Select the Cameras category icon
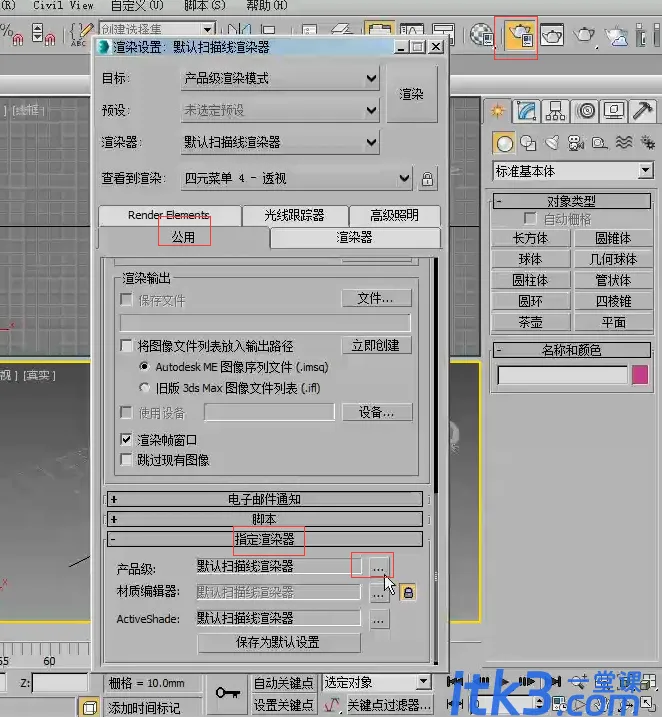The width and height of the screenshot is (662, 717). click(576, 143)
